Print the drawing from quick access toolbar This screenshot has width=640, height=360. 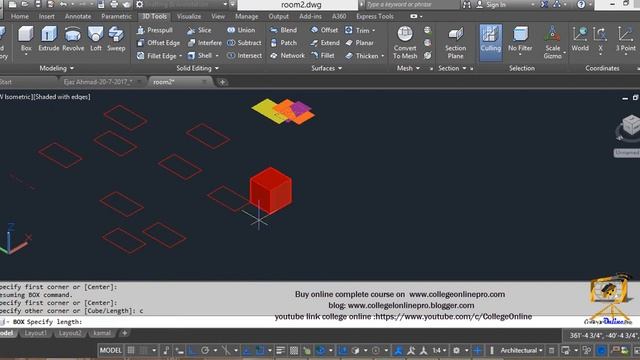114,4
